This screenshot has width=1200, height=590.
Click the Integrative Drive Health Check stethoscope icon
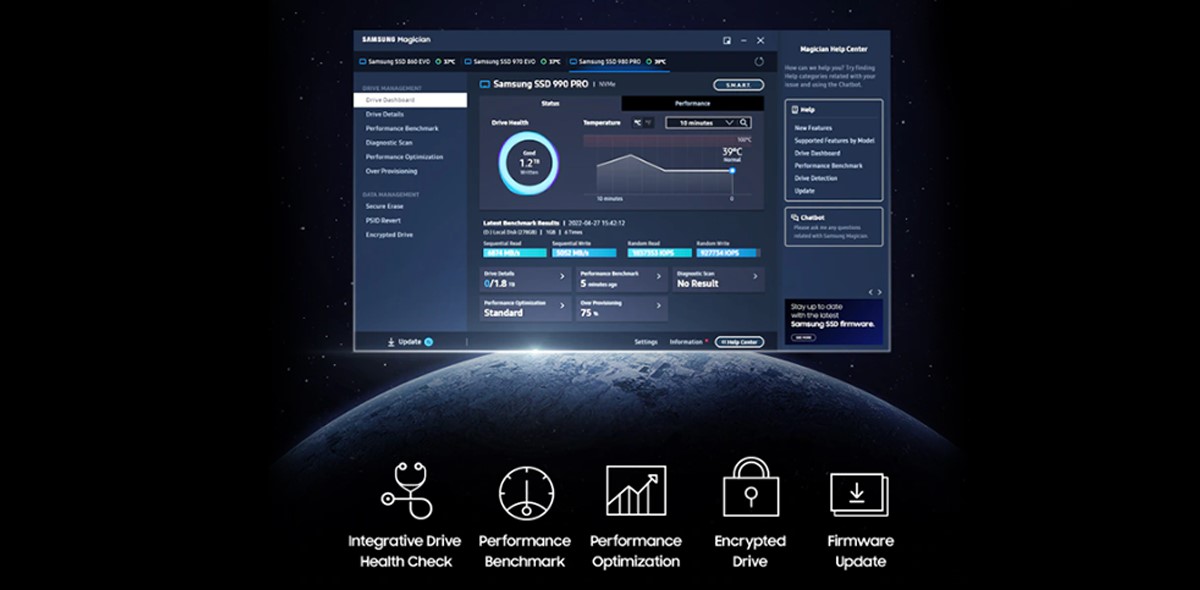(x=407, y=491)
